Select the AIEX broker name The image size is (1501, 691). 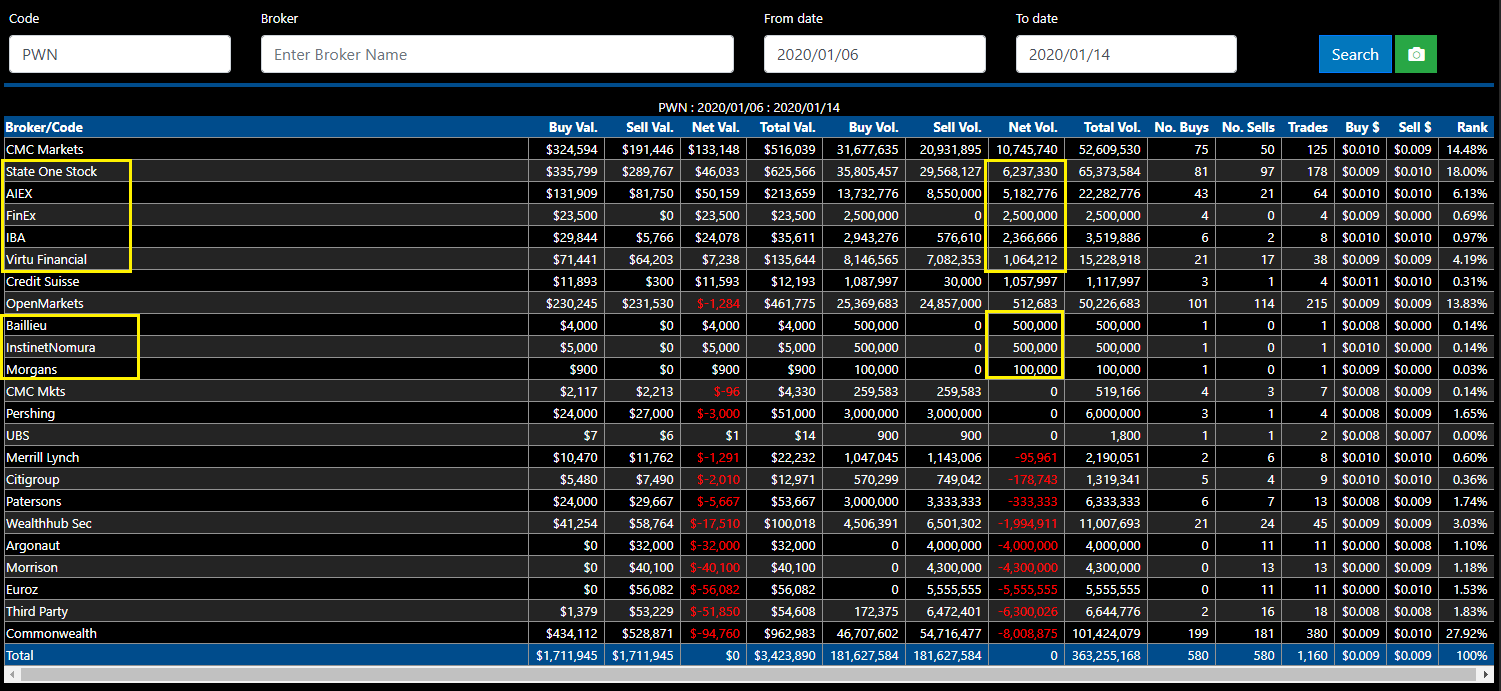coord(19,193)
